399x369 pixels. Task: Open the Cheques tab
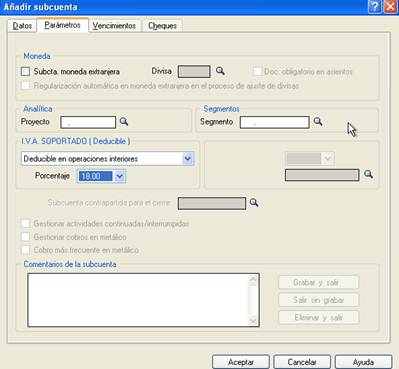tap(163, 26)
